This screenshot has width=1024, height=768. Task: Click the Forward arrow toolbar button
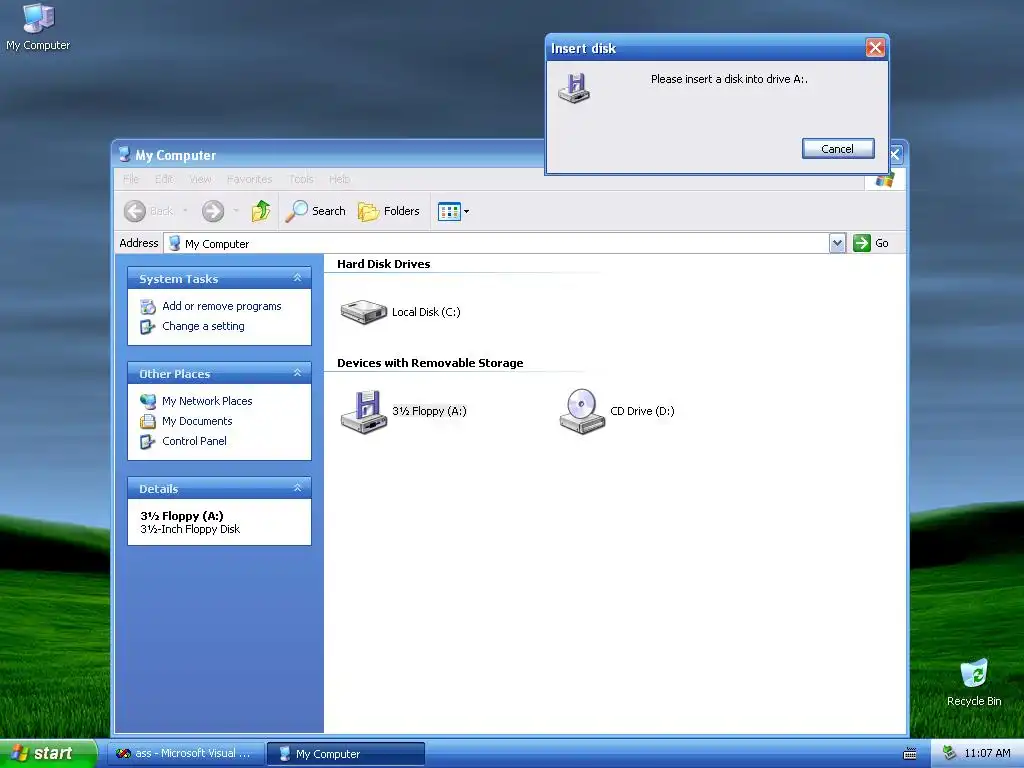[x=213, y=211]
